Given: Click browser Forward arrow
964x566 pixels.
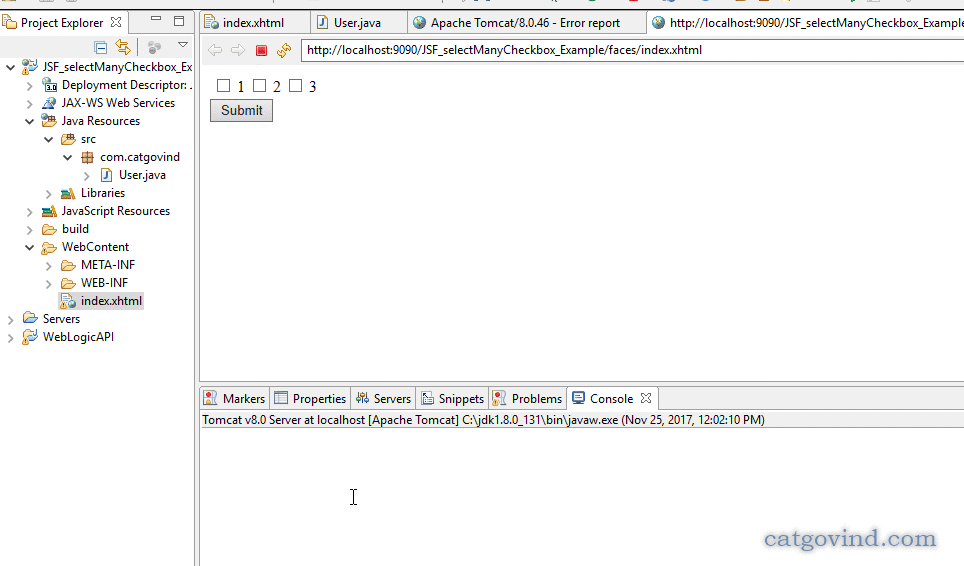Looking at the screenshot, I should 238,50.
